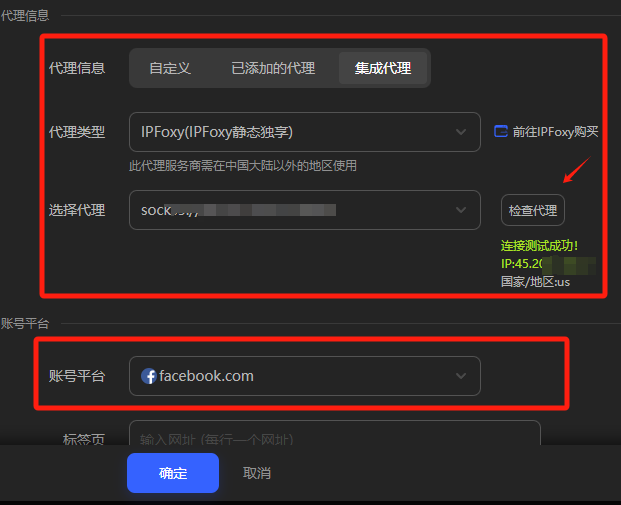Click the 国家/地区:us result text
This screenshot has height=505, width=621.
[x=535, y=282]
